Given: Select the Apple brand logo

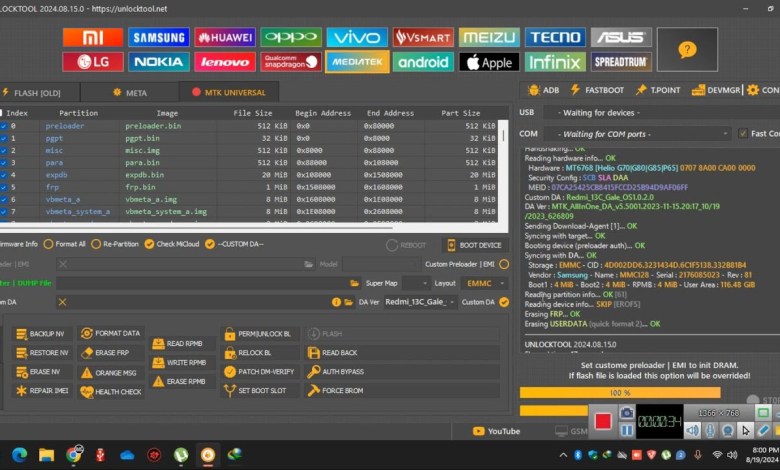Looking at the screenshot, I should (489, 62).
